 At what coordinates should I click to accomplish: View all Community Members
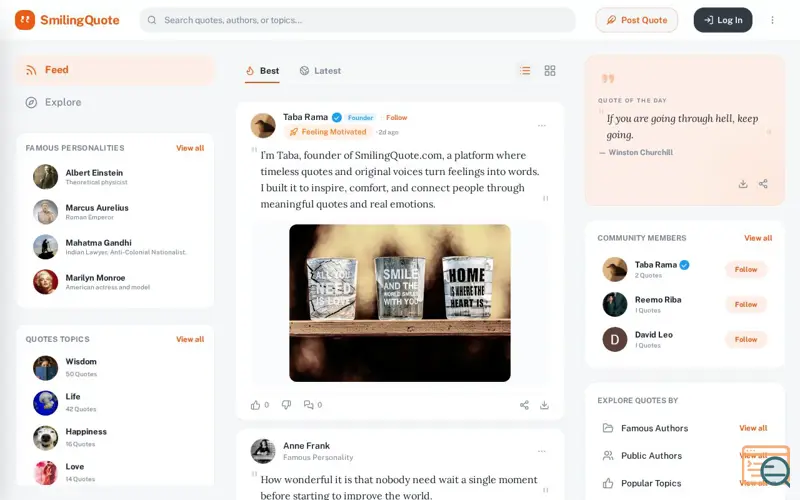(758, 238)
